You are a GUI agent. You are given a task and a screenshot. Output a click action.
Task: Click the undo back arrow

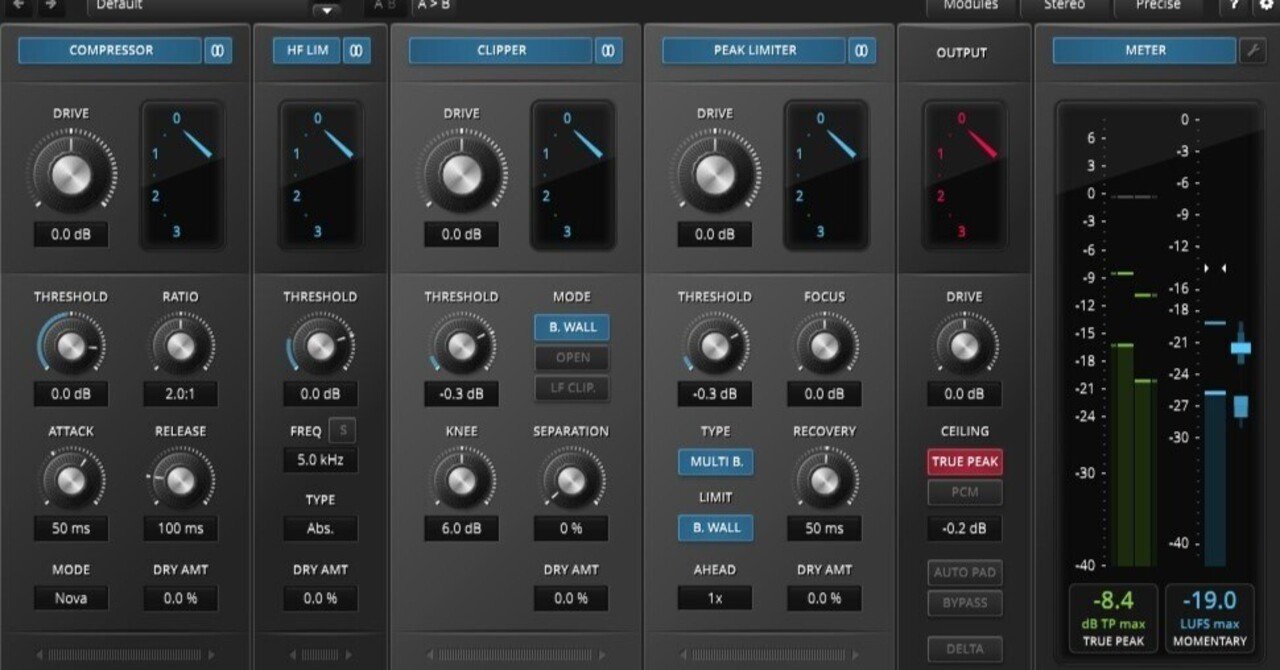click(x=19, y=6)
